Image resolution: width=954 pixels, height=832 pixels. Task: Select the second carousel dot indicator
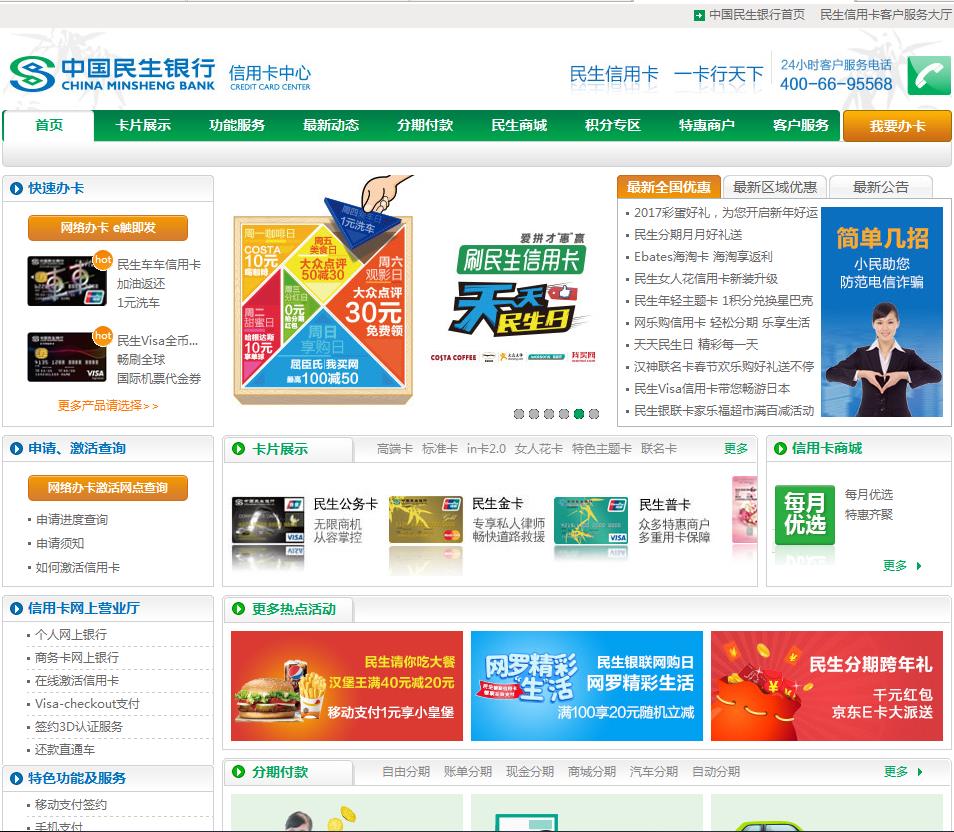click(x=534, y=414)
